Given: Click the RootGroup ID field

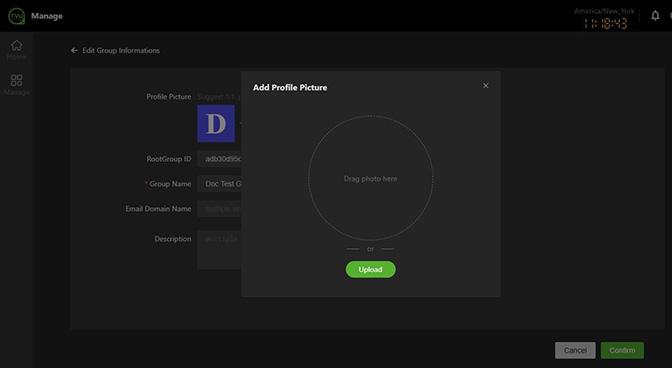Looking at the screenshot, I should click(x=219, y=159).
